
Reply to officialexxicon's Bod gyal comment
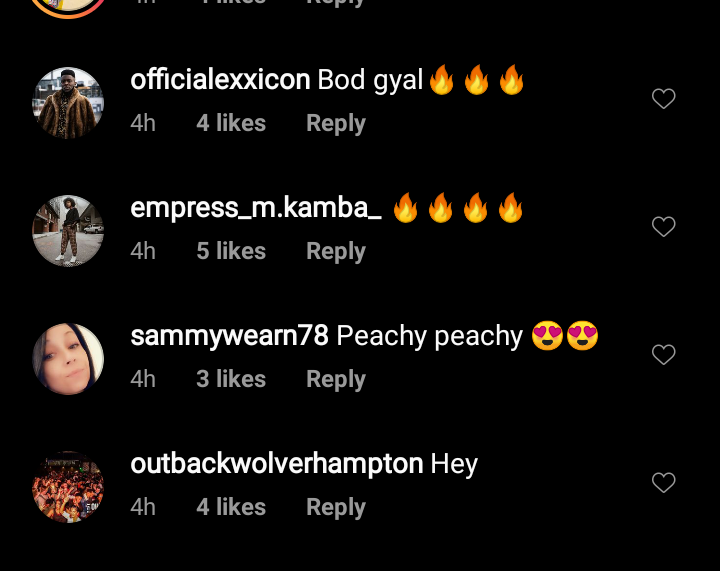coord(336,123)
